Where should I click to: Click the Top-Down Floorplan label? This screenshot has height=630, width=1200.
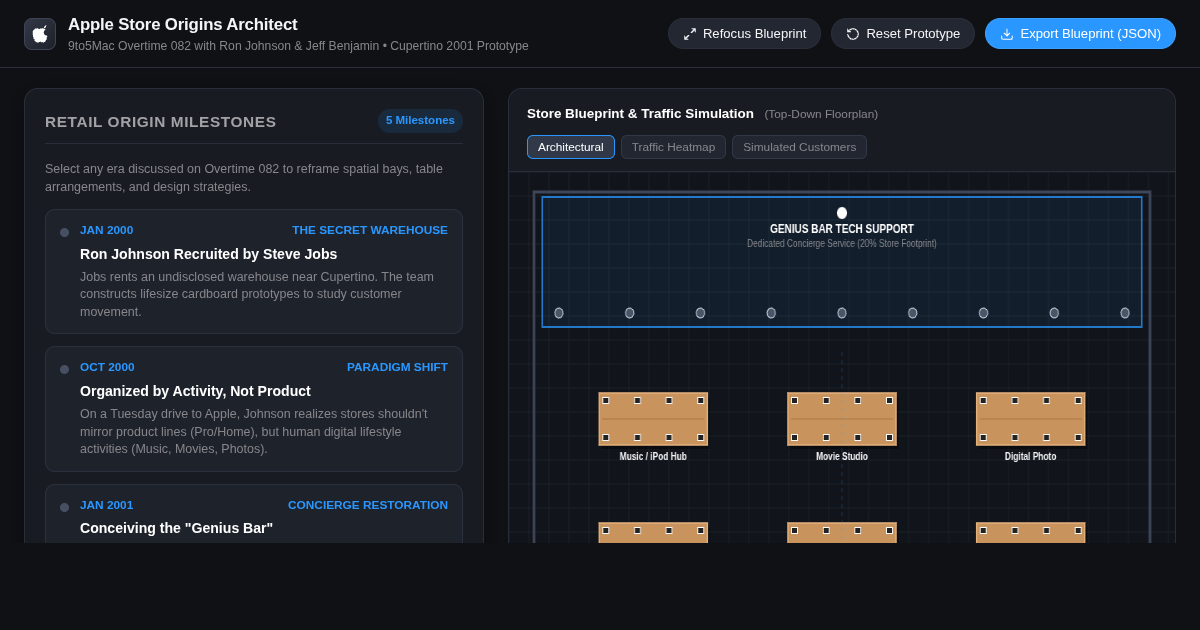click(821, 114)
